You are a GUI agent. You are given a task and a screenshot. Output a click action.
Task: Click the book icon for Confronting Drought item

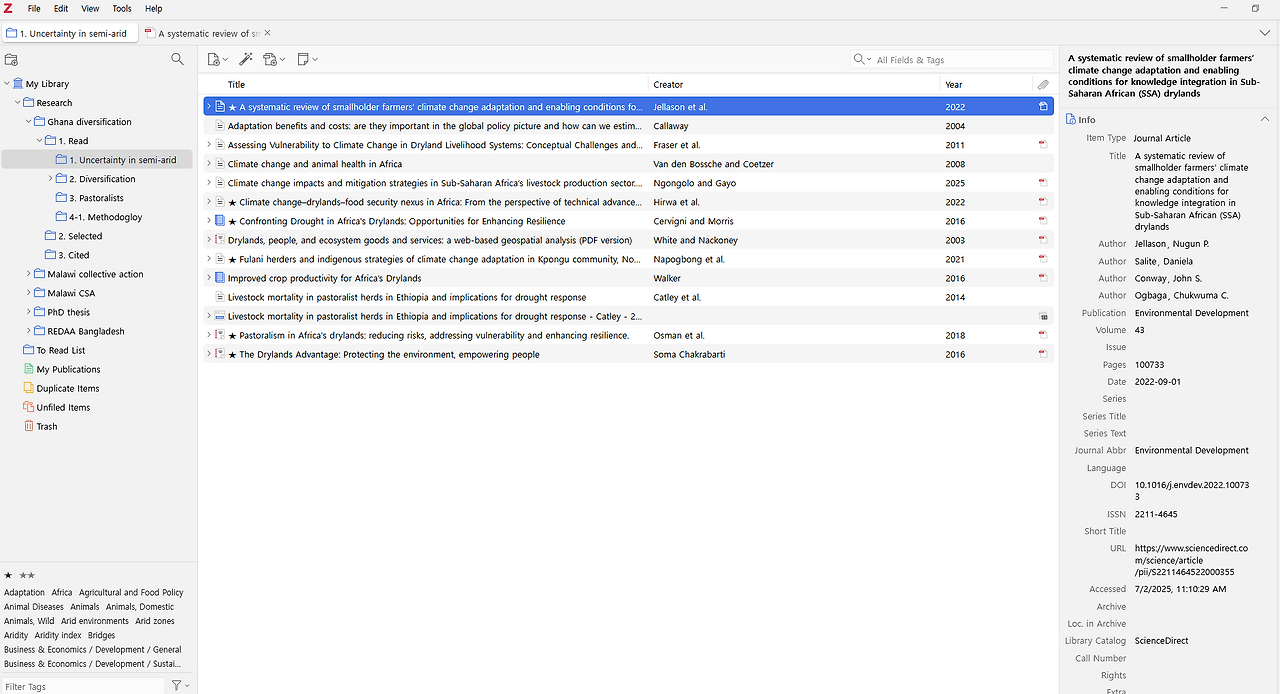[220, 221]
